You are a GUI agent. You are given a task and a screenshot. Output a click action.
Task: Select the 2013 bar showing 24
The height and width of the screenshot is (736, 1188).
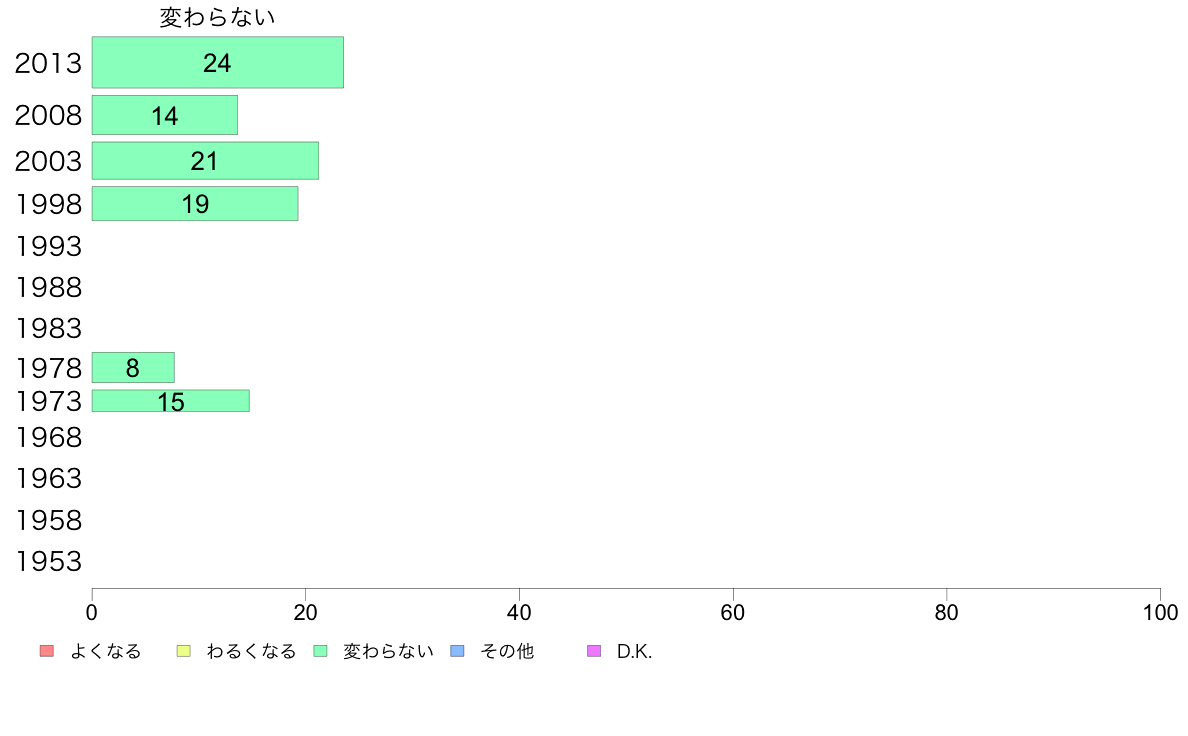click(x=217, y=62)
